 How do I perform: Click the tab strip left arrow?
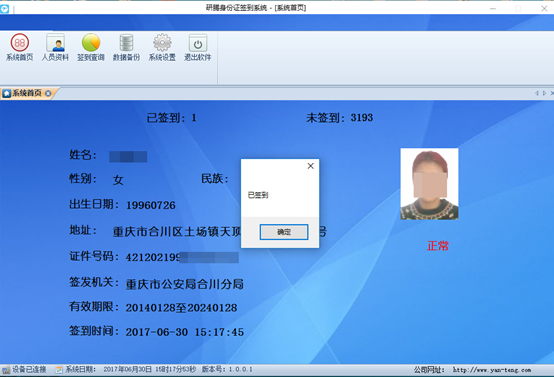(x=537, y=93)
